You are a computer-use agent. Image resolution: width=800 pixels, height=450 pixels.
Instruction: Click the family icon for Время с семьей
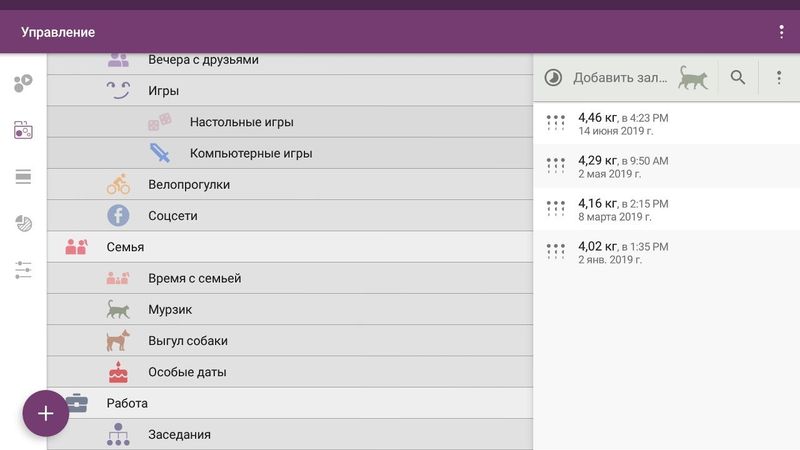pyautogui.click(x=118, y=278)
